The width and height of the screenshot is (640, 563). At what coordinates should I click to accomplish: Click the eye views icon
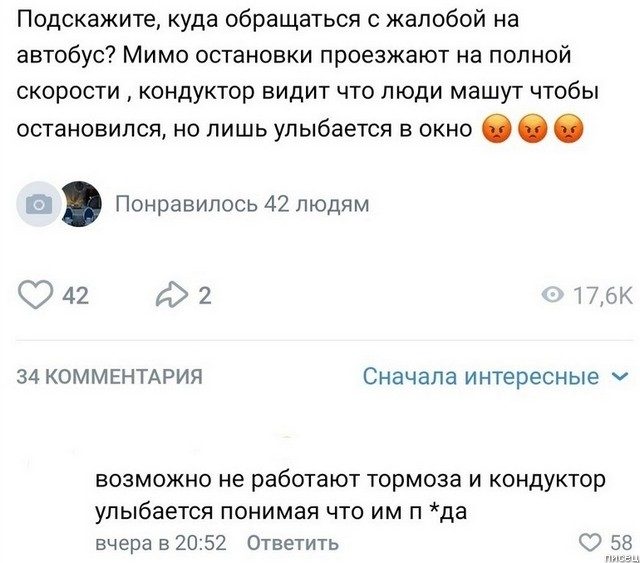pos(551,295)
